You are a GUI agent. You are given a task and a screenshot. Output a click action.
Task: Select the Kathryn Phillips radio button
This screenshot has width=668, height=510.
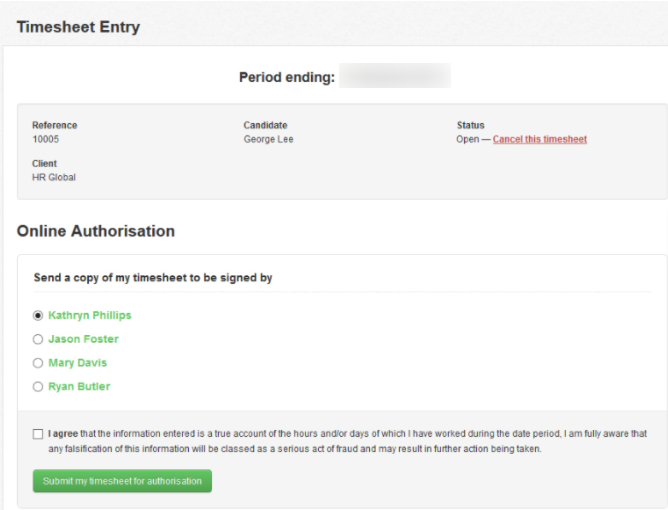click(38, 315)
